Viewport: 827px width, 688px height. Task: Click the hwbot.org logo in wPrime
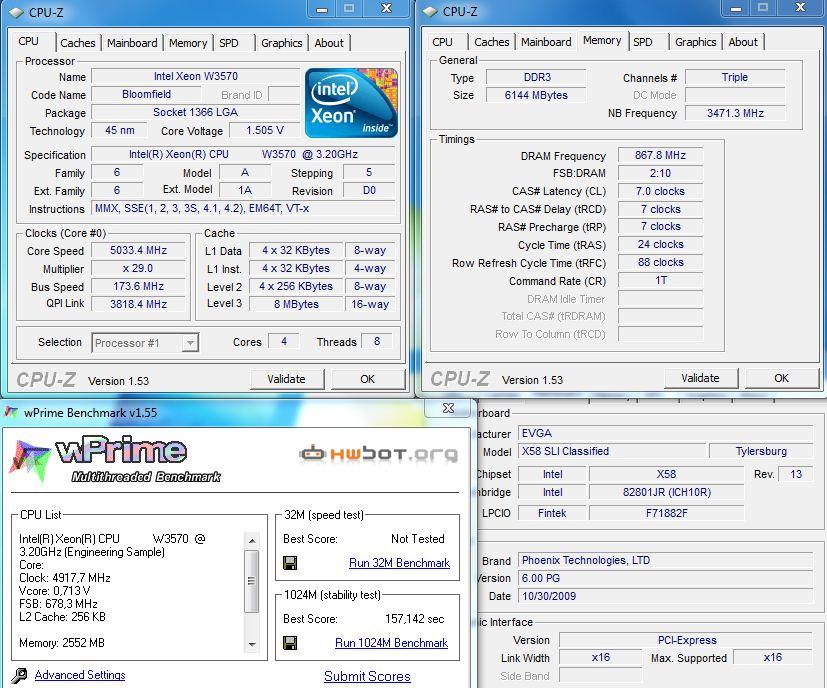click(x=379, y=454)
